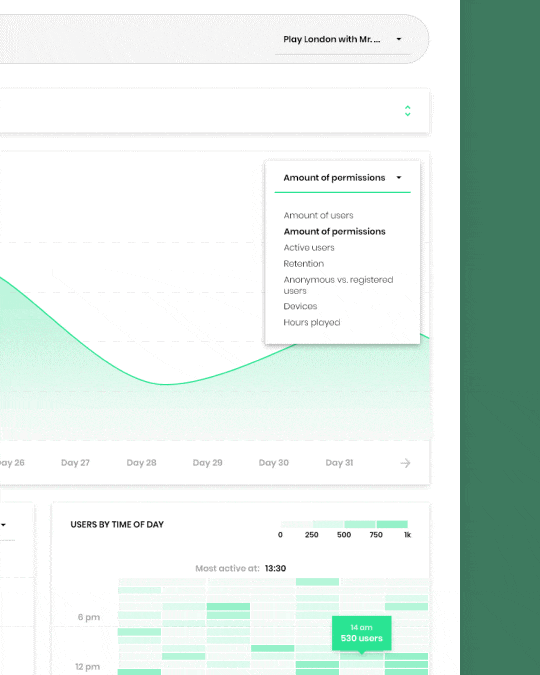The width and height of the screenshot is (540, 675).
Task: Pick 'Anonymous vs. registered users' option
Action: tap(338, 285)
